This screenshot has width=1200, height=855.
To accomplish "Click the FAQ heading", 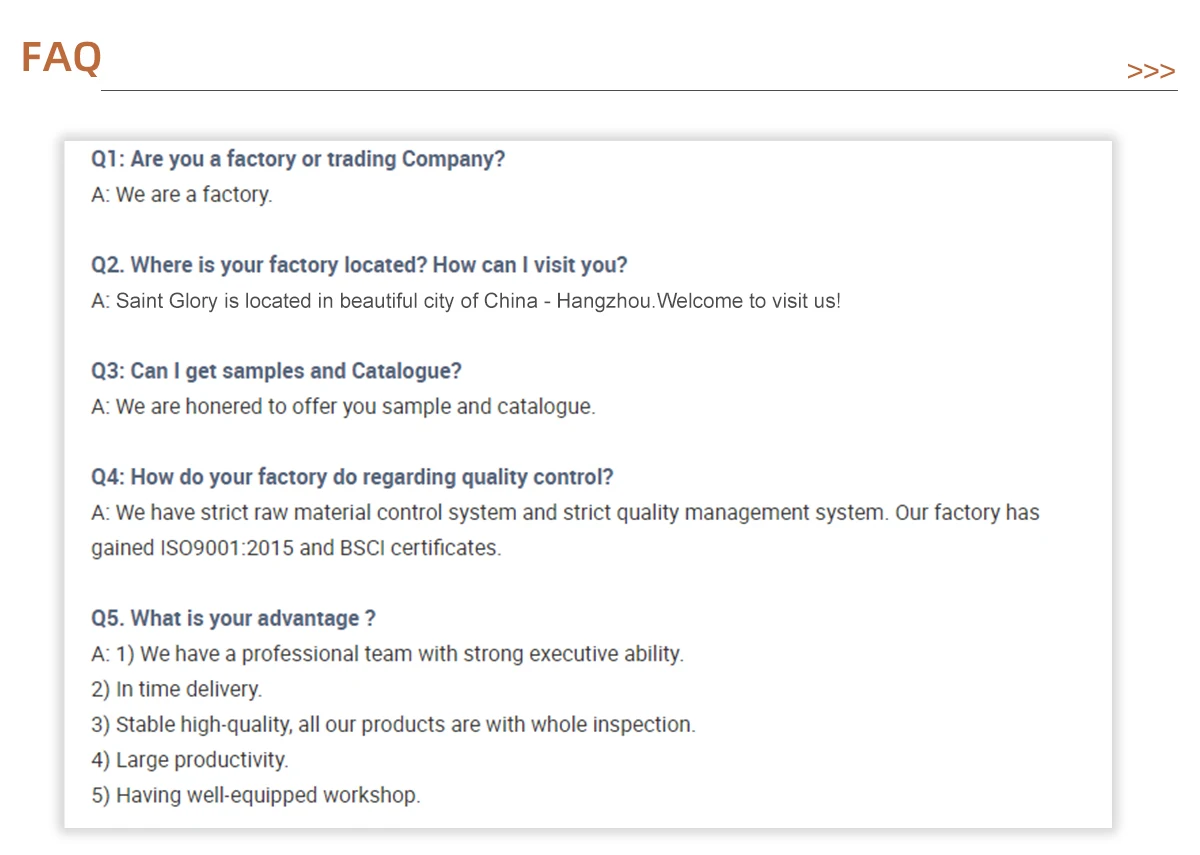I will tap(61, 57).
